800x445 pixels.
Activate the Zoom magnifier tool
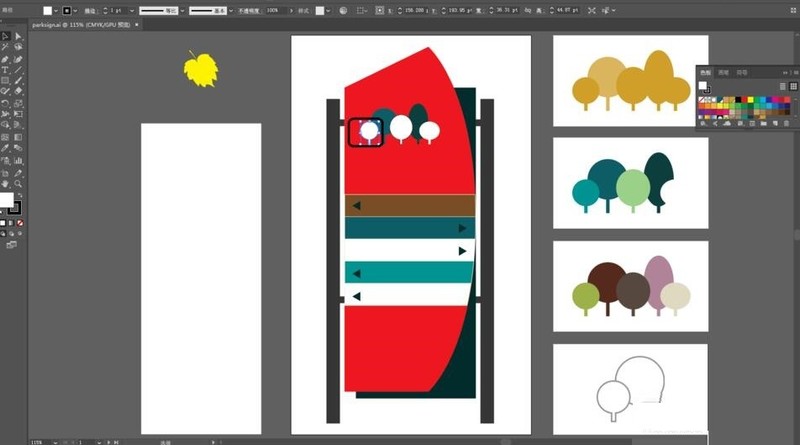click(x=18, y=184)
